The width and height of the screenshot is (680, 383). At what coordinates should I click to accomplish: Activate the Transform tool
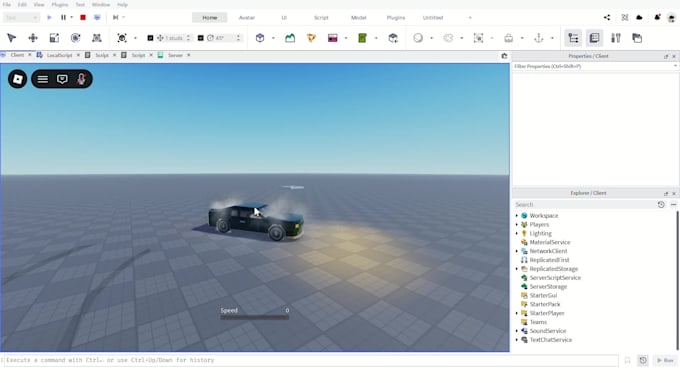[97, 38]
